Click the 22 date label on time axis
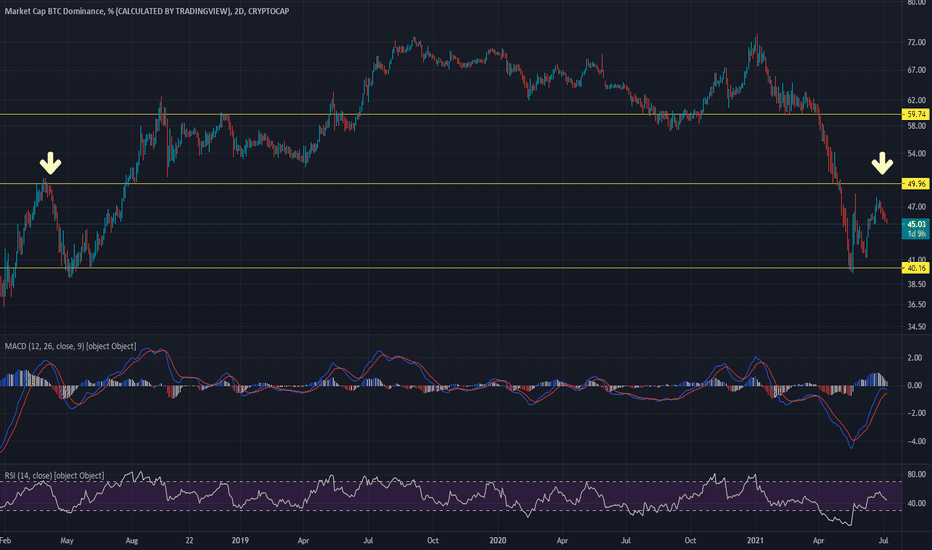 point(189,540)
